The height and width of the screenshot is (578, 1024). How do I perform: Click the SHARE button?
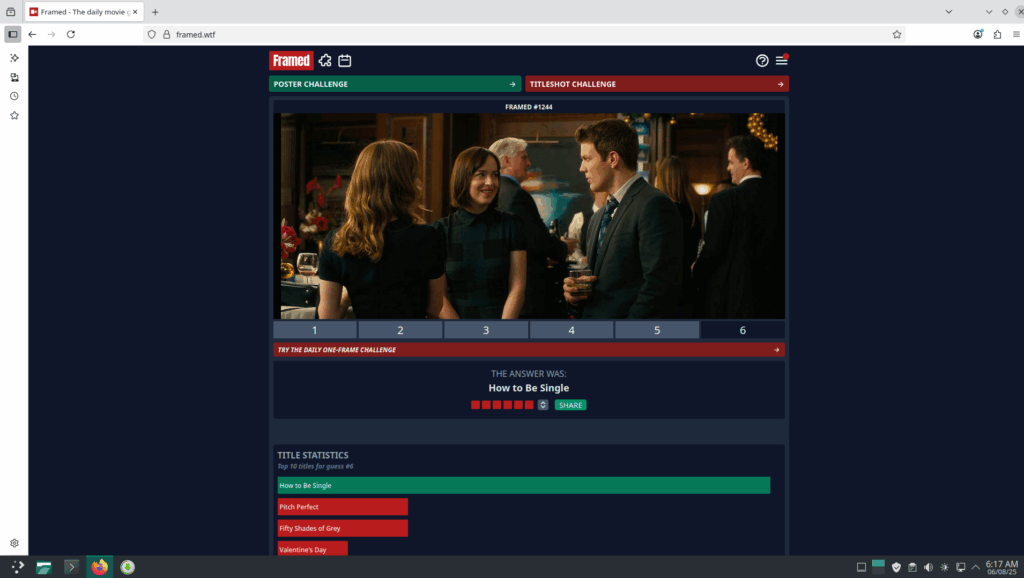pos(570,405)
